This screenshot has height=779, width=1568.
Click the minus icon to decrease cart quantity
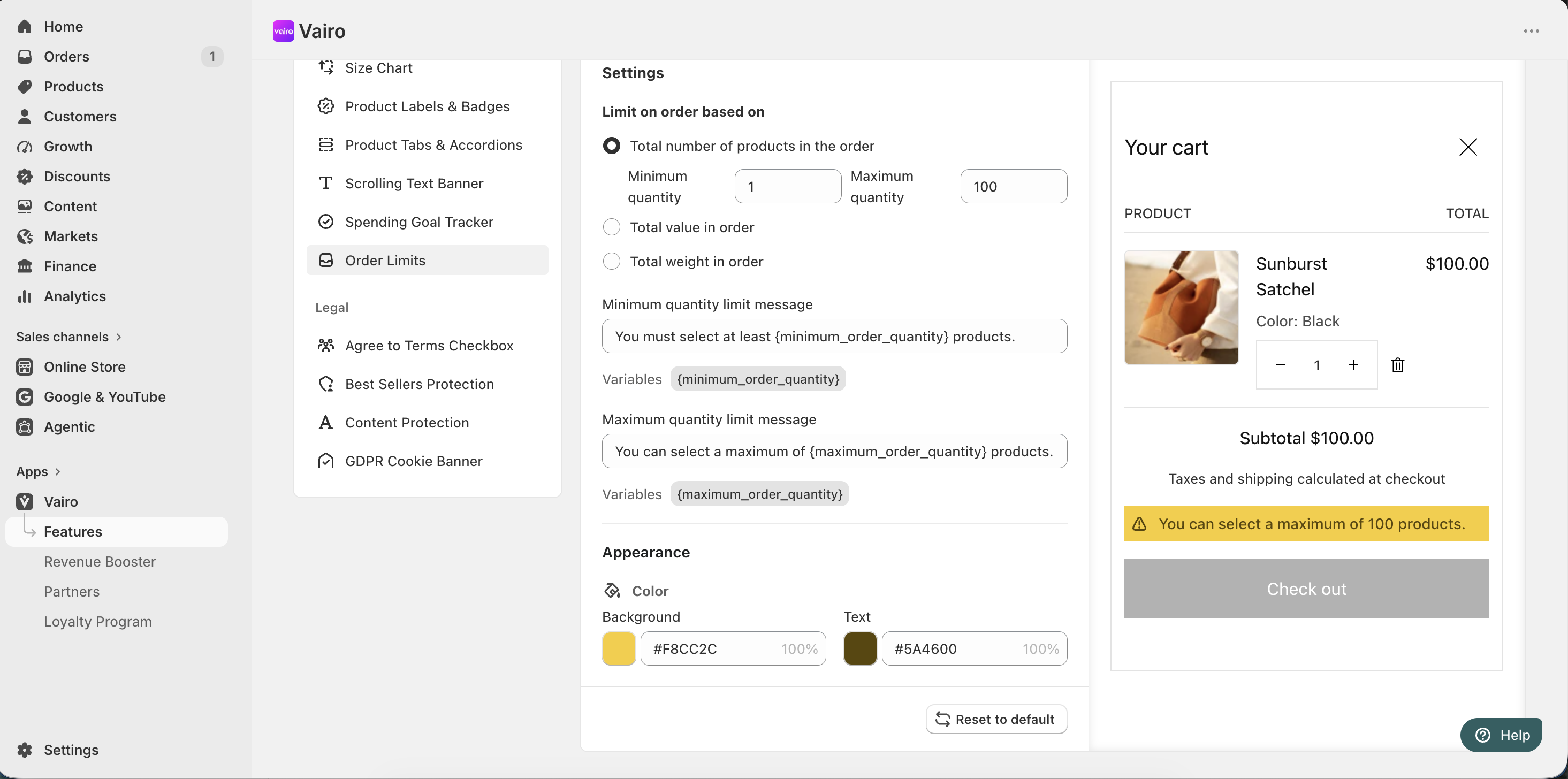point(1280,365)
